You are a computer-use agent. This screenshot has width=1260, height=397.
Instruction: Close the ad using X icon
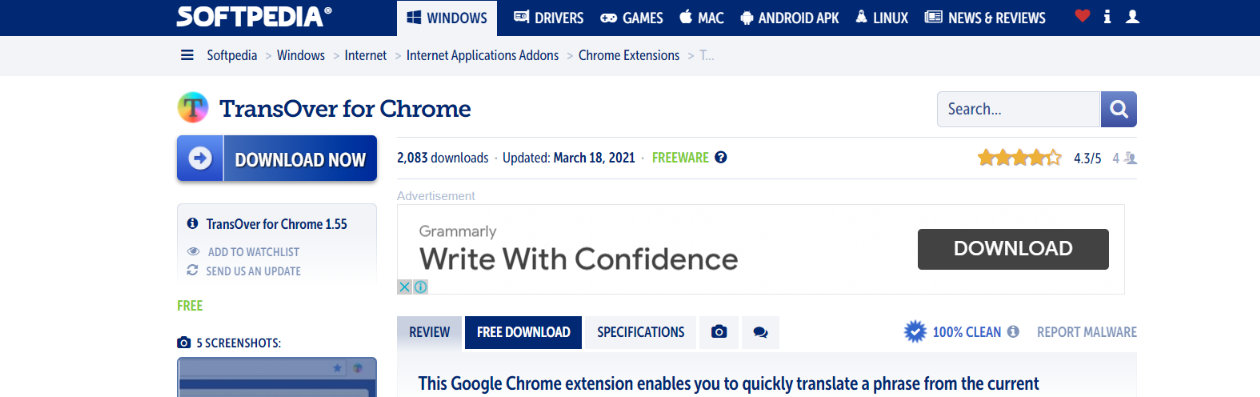(404, 287)
